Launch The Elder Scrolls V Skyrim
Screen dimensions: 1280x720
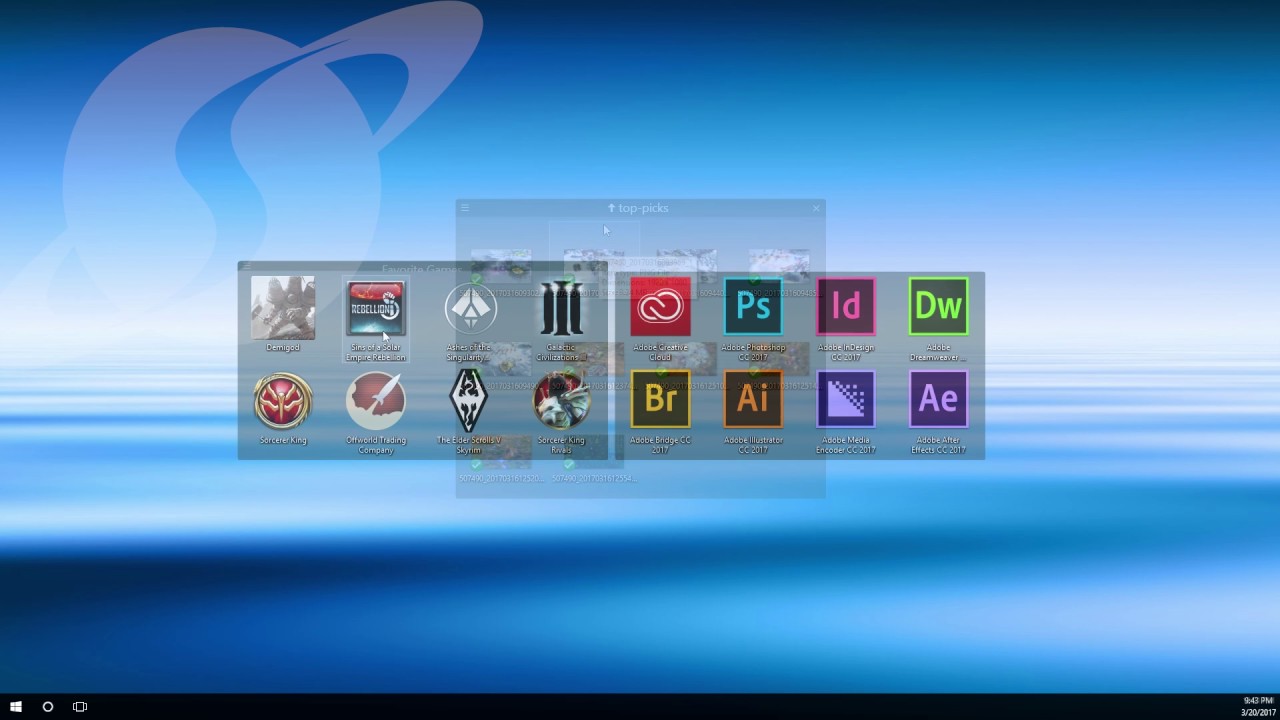(x=470, y=398)
